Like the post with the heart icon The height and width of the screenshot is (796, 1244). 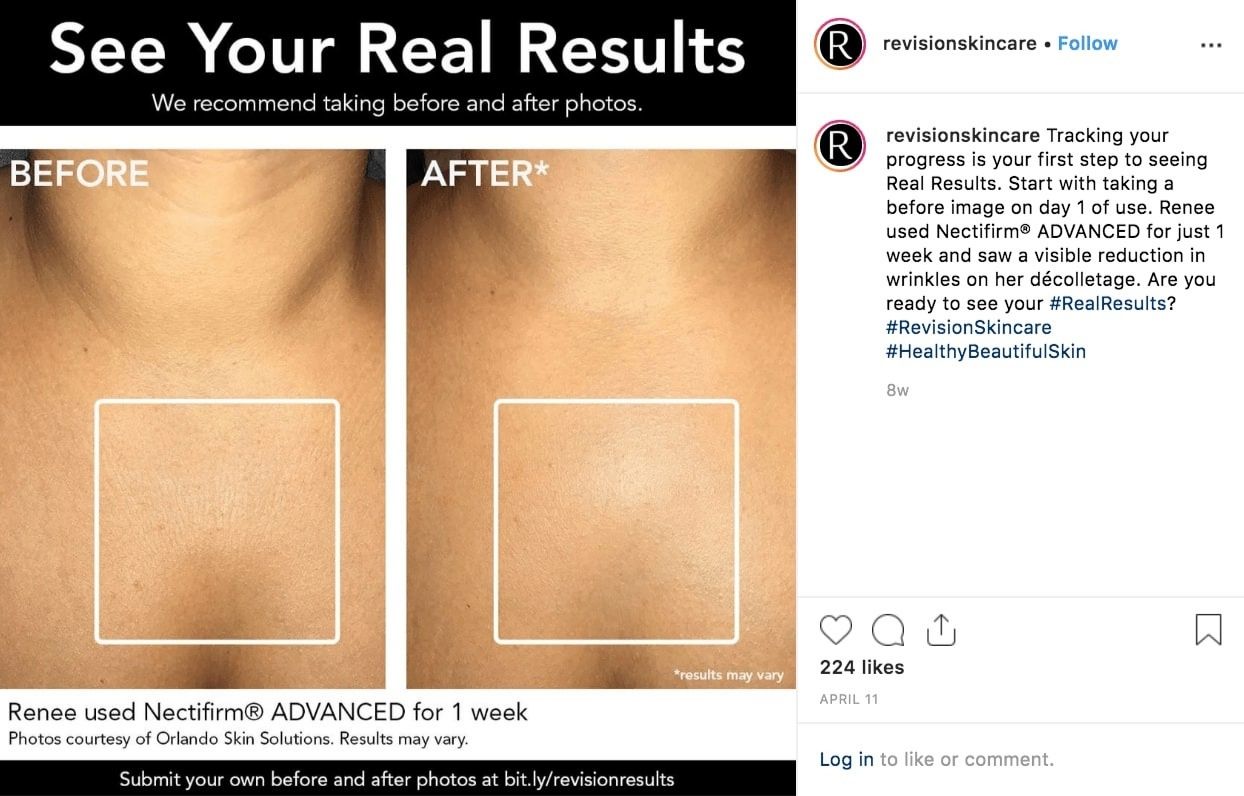point(836,630)
